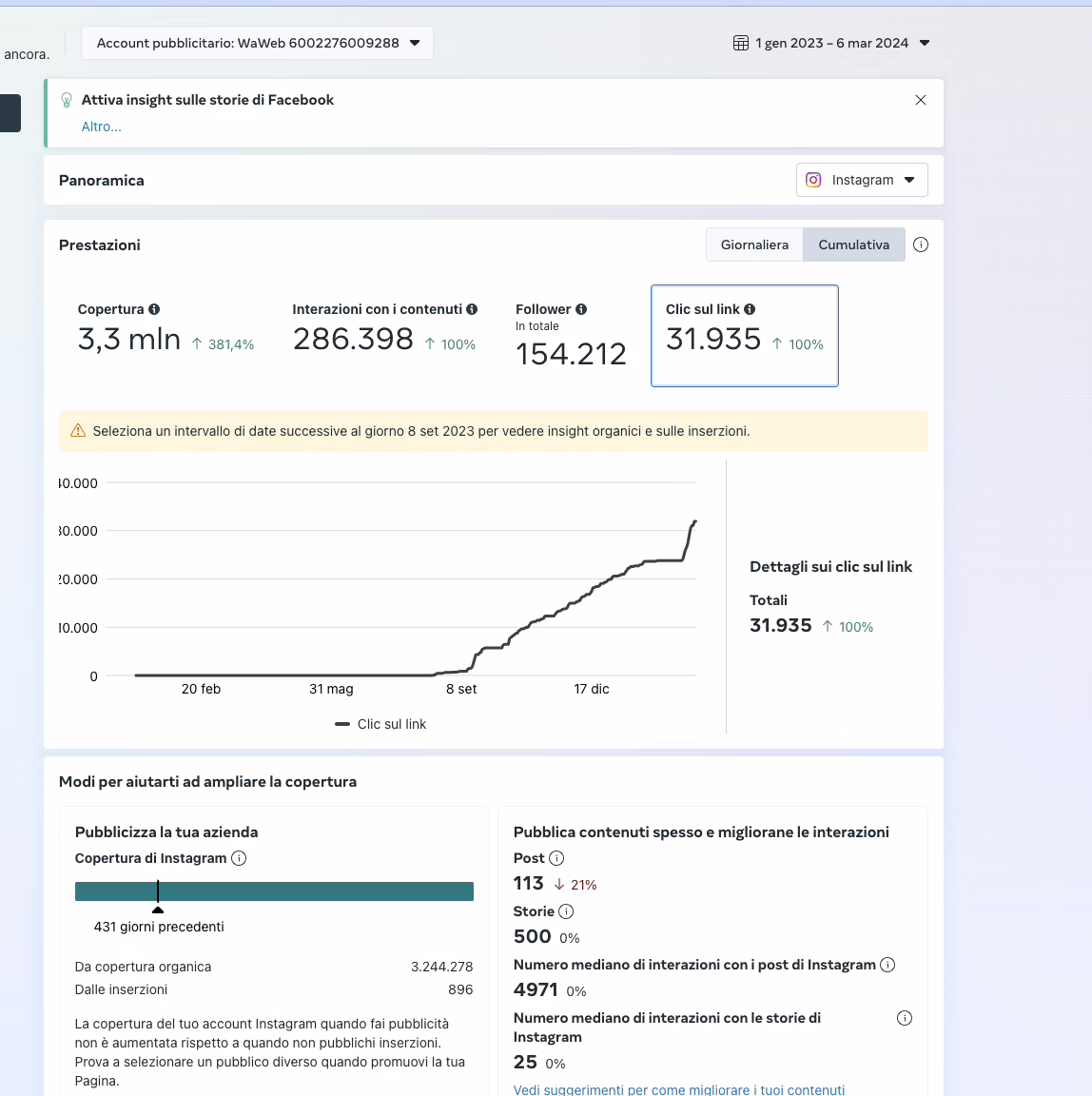Click the lightbulb icon in the insight banner
1092x1096 pixels.
click(66, 100)
